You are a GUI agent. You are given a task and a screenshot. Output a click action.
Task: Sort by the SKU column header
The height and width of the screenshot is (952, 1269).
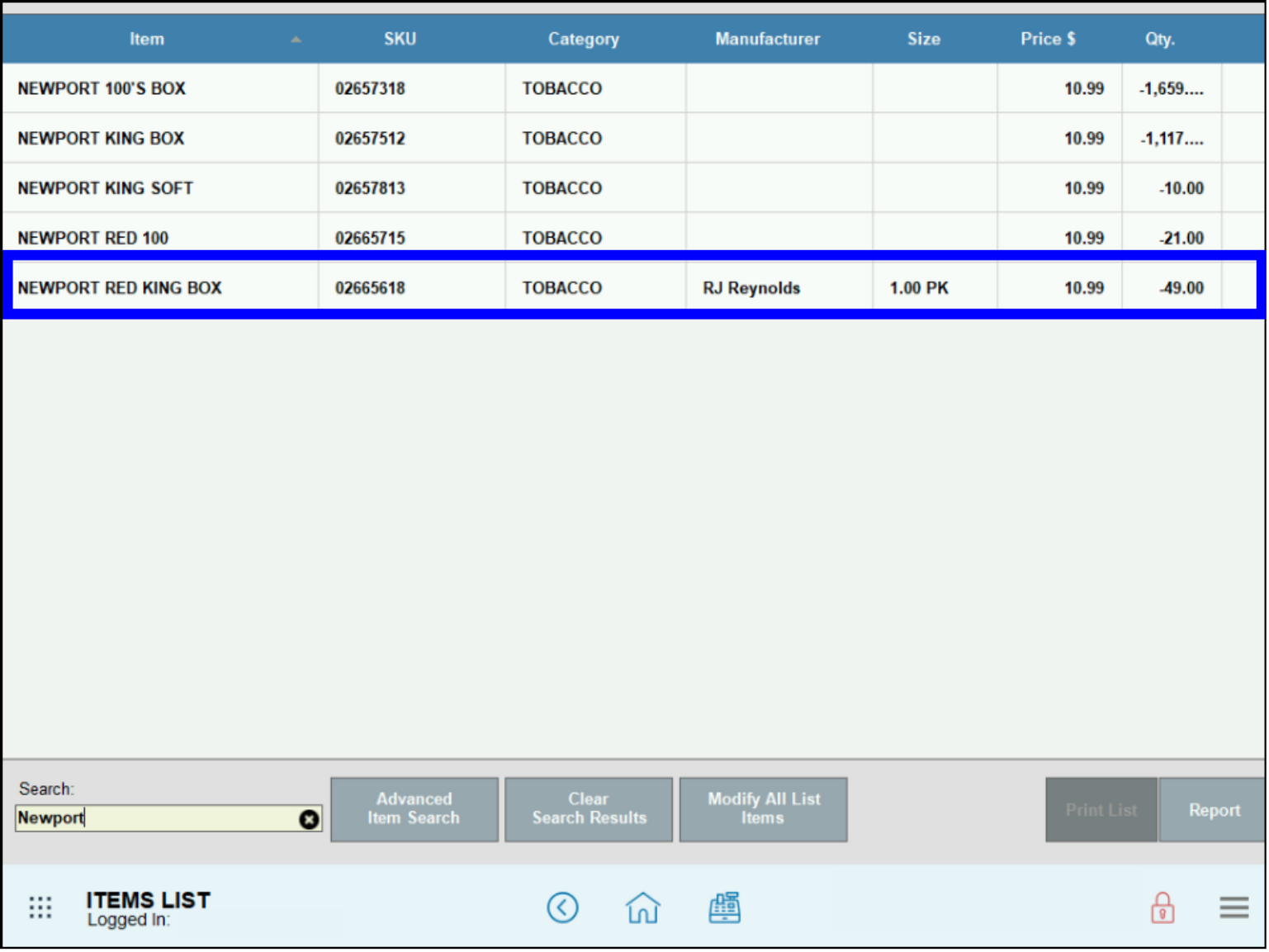coord(400,39)
